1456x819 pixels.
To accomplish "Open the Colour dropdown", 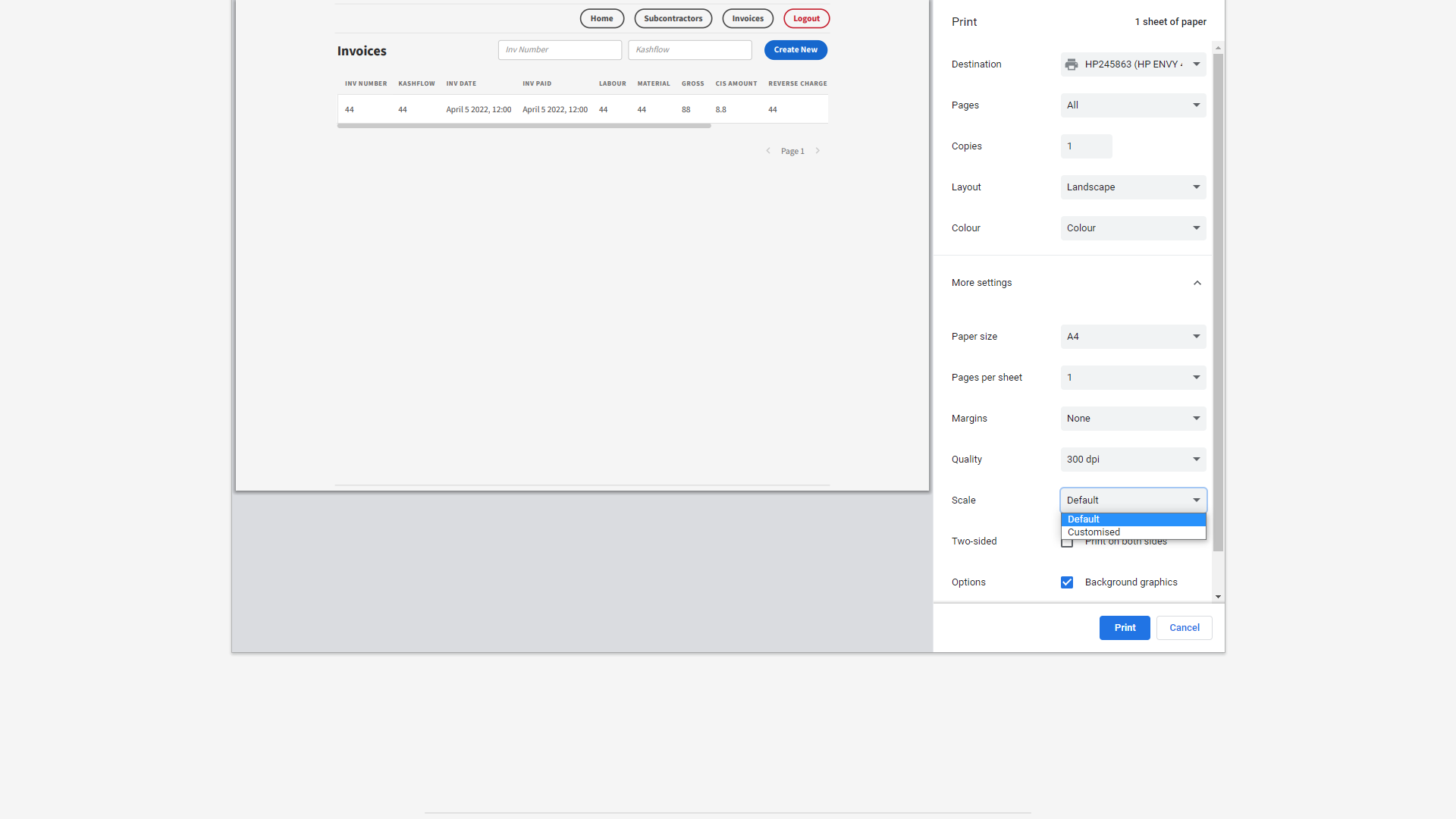I will coord(1132,227).
